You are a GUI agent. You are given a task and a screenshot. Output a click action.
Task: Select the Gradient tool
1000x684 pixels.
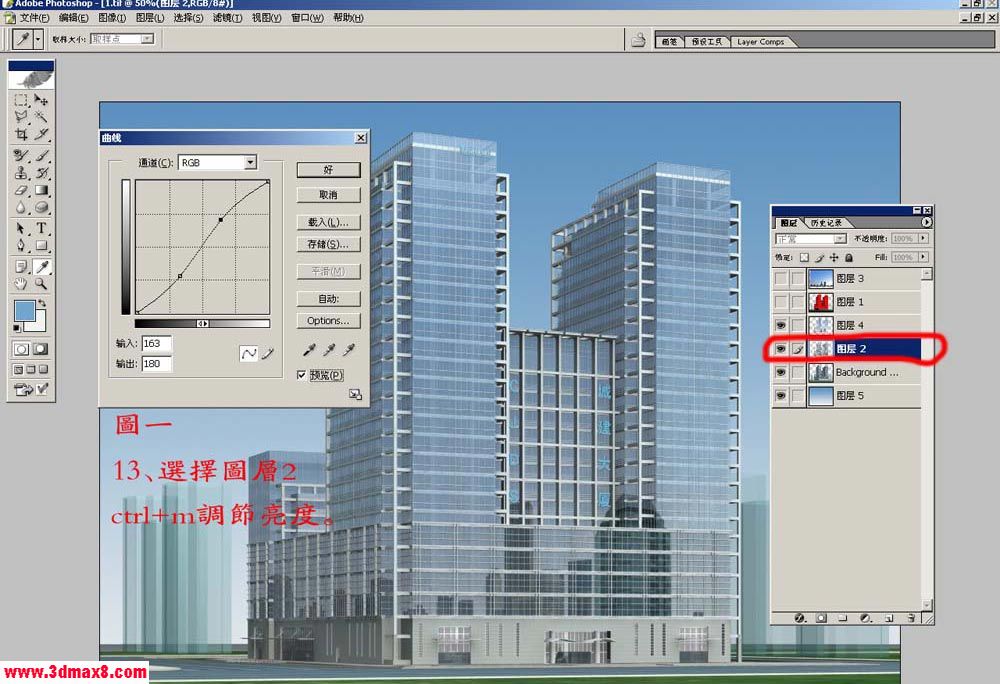pos(41,190)
